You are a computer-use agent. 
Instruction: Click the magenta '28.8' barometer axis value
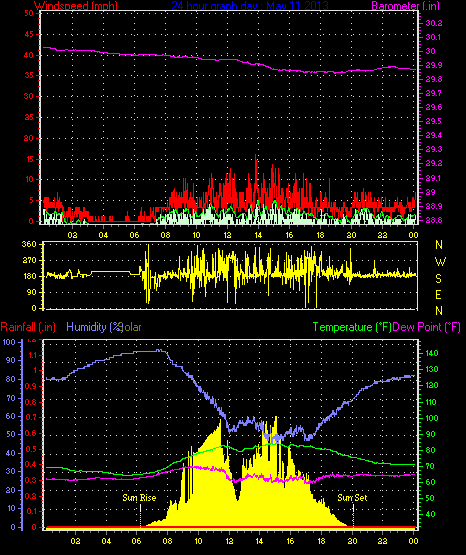coord(434,220)
